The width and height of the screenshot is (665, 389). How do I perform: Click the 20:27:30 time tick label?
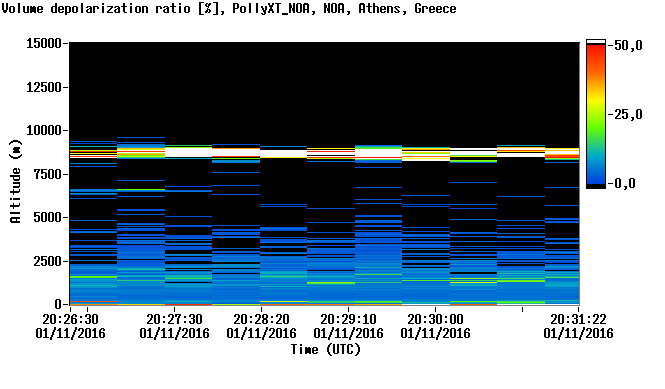click(174, 326)
